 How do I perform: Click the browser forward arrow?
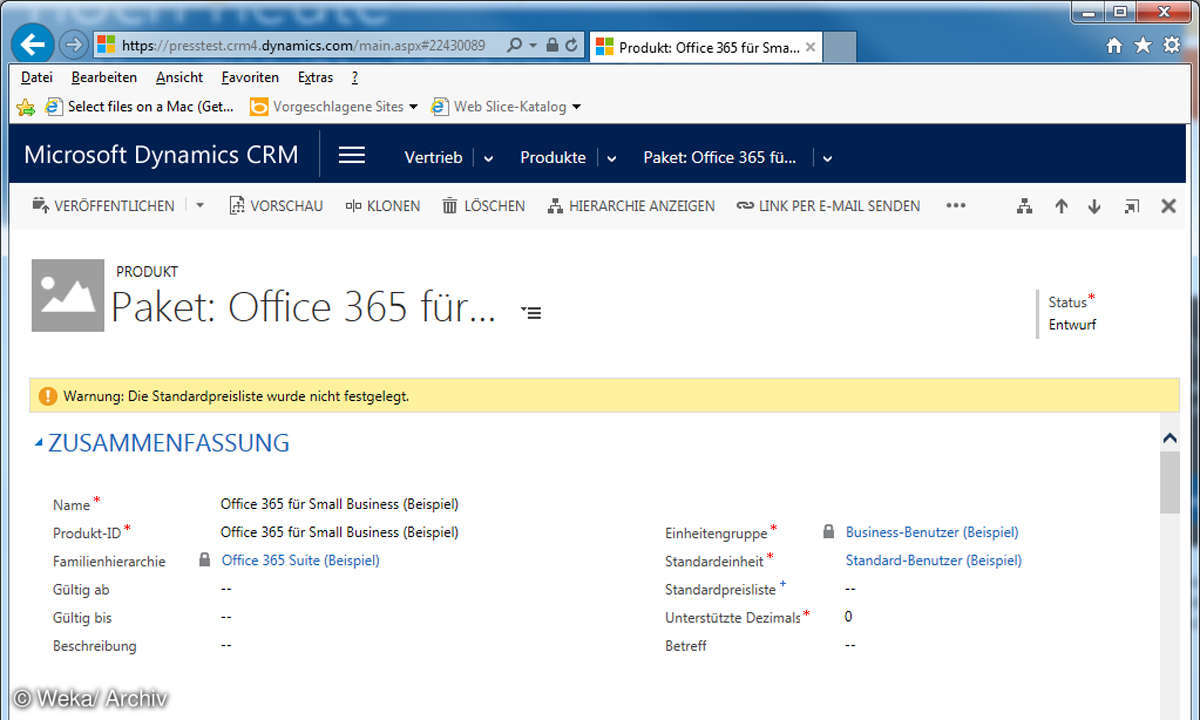[x=73, y=45]
